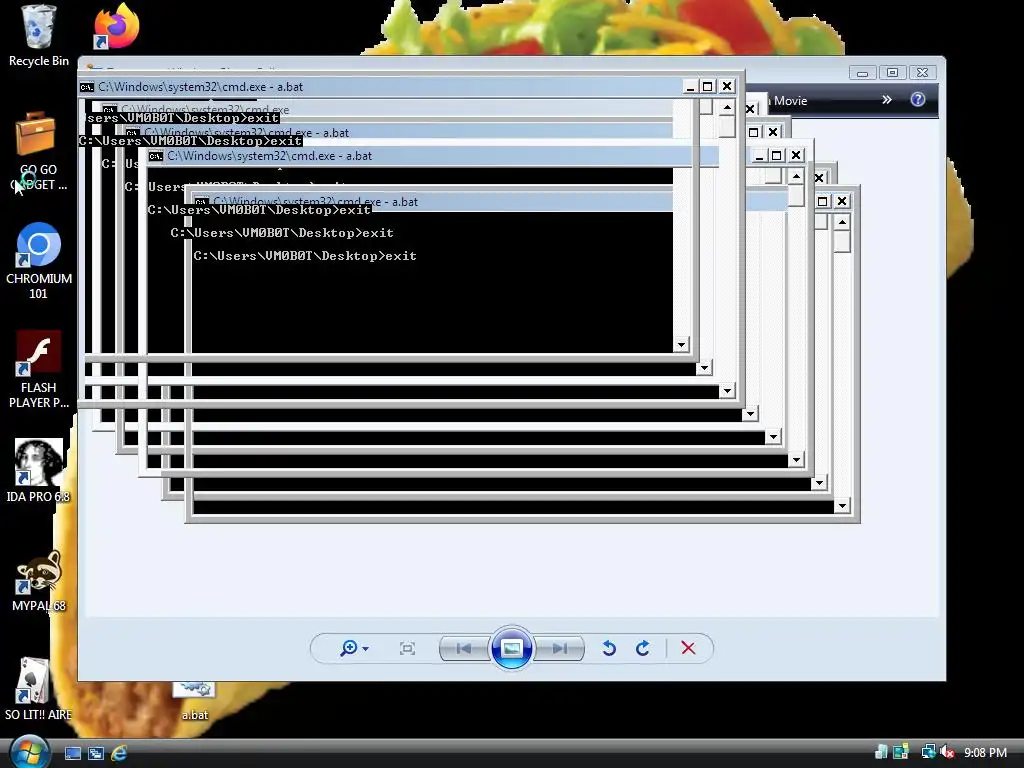Close the rightmost cmd window
Viewport: 1024px width, 768px height.
[x=842, y=201]
